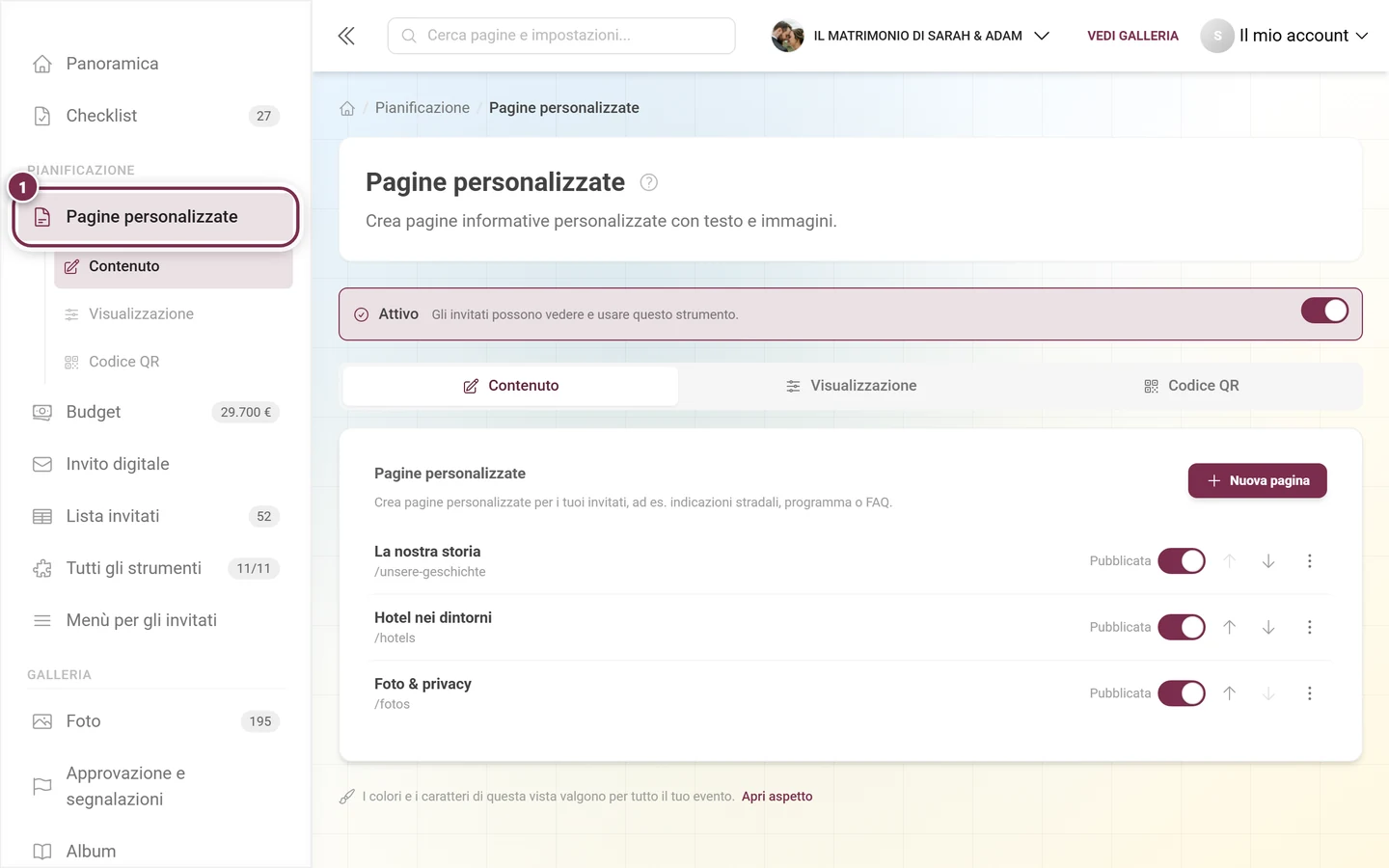Click the couple's avatar photo in header

(x=788, y=36)
